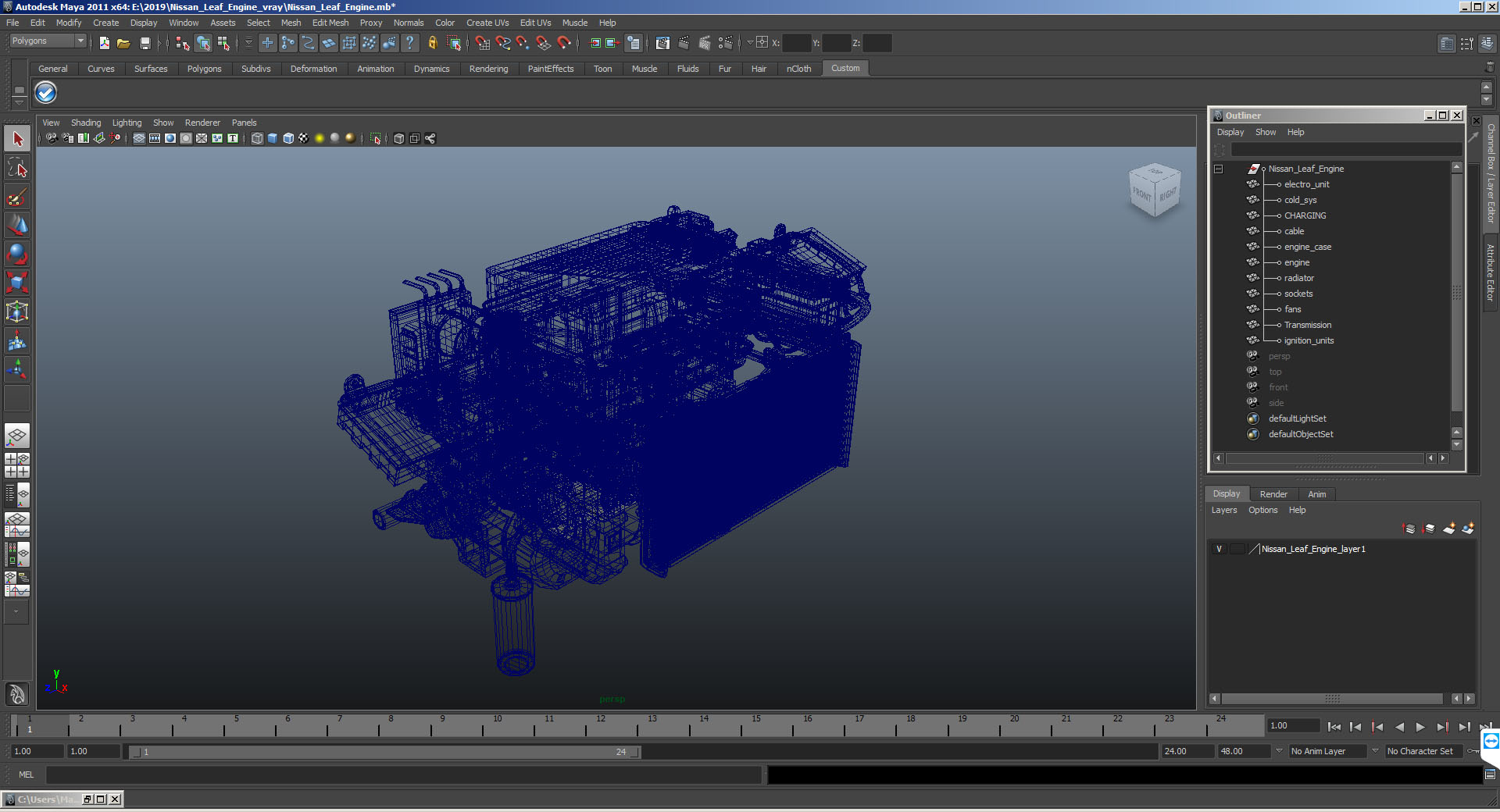Toggle display type box of Nissan_Leaf_Engine_layer1
1500x812 pixels.
point(1237,549)
